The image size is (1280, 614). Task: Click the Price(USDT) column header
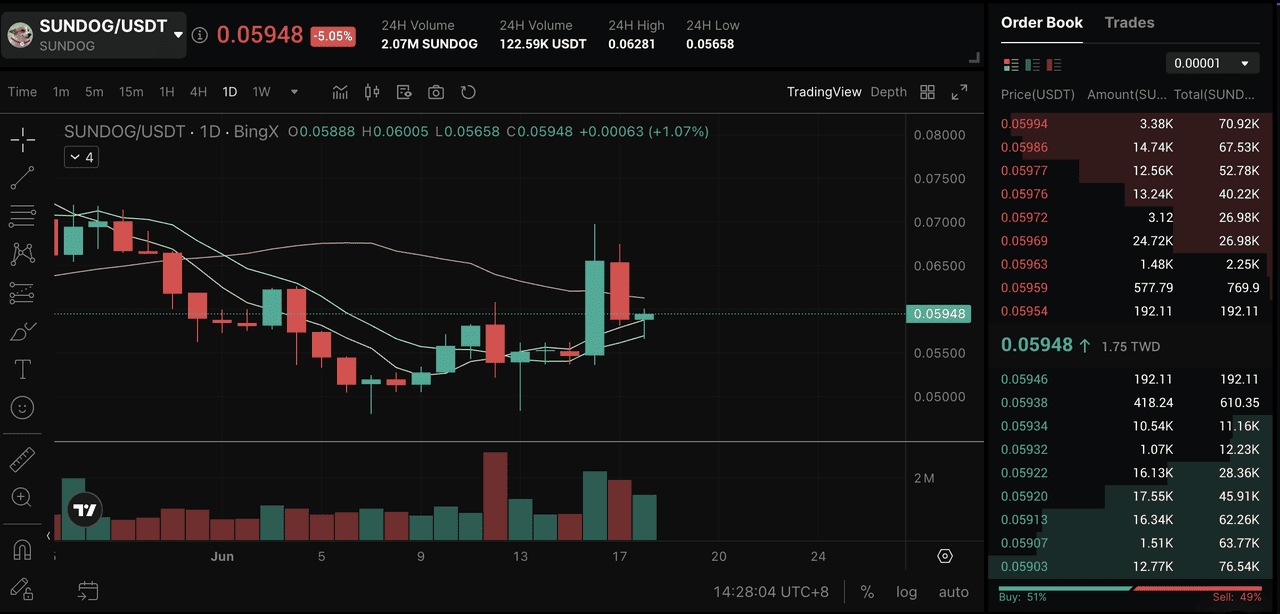coord(1038,95)
